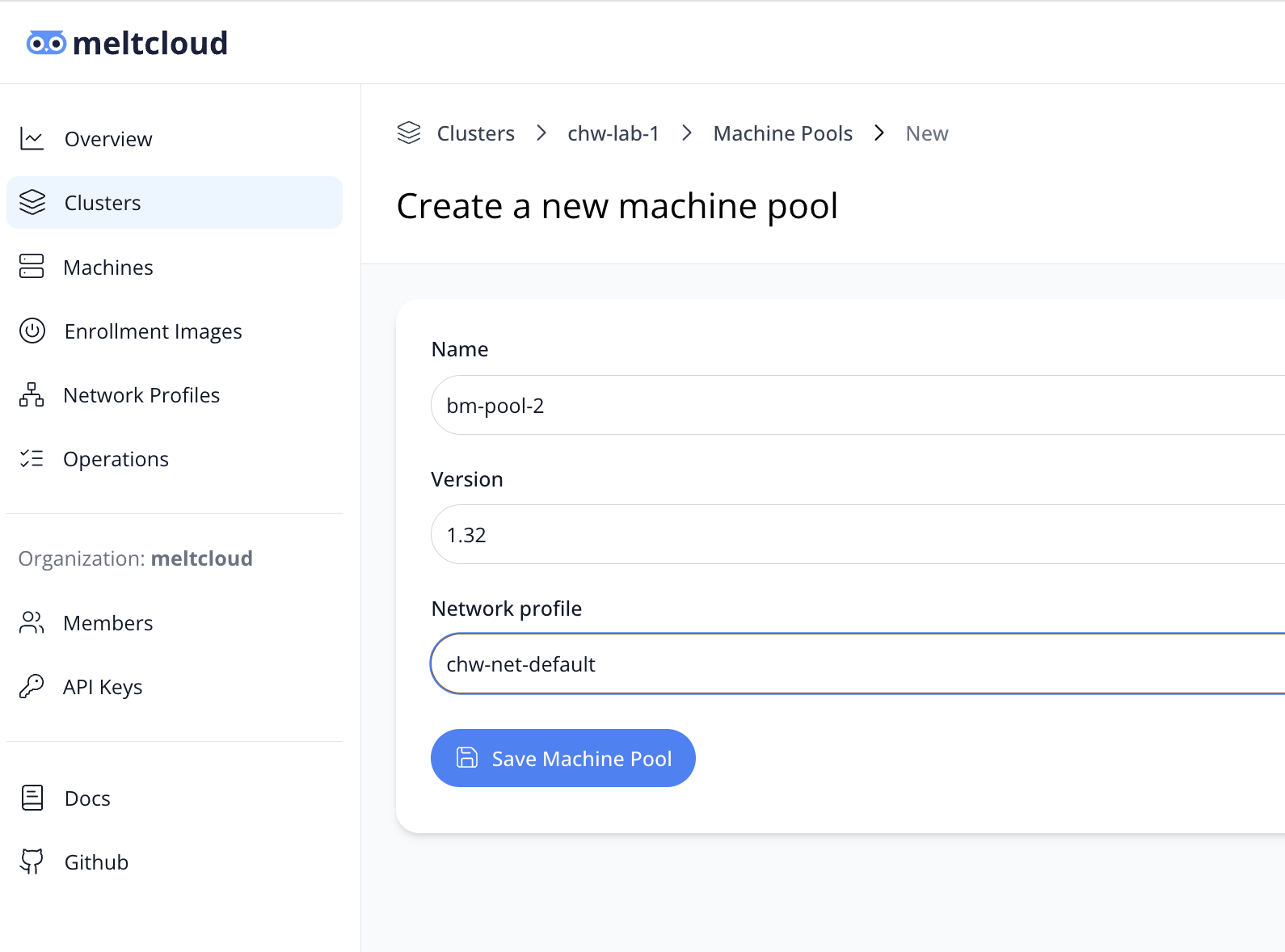Click the Machines server icon
The image size is (1285, 952).
pyautogui.click(x=32, y=267)
